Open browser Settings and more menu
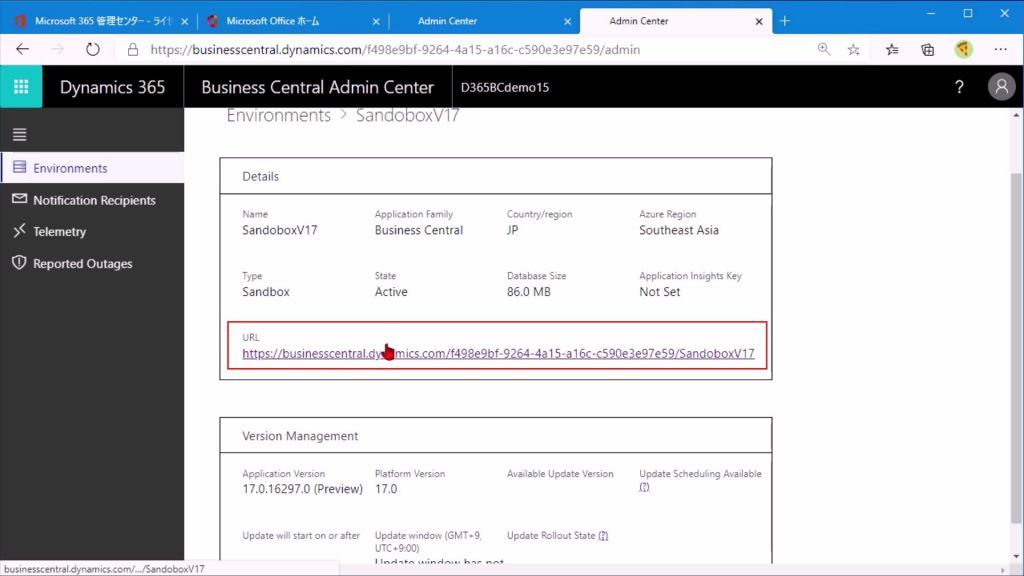This screenshot has width=1024, height=576. click(1000, 50)
